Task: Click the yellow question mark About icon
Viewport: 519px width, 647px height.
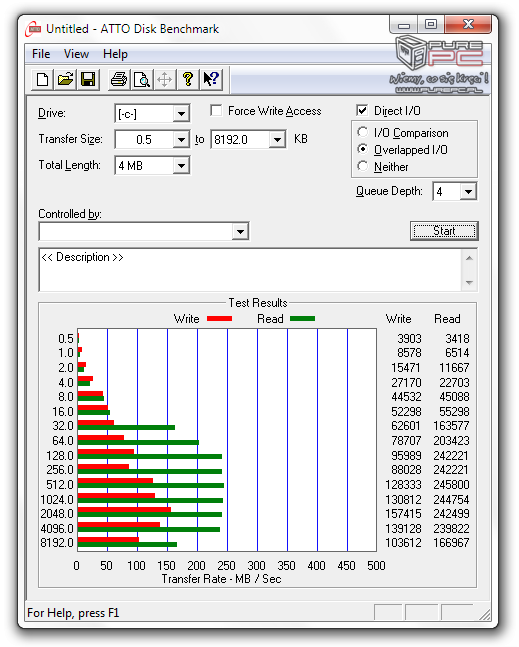Action: tap(188, 79)
